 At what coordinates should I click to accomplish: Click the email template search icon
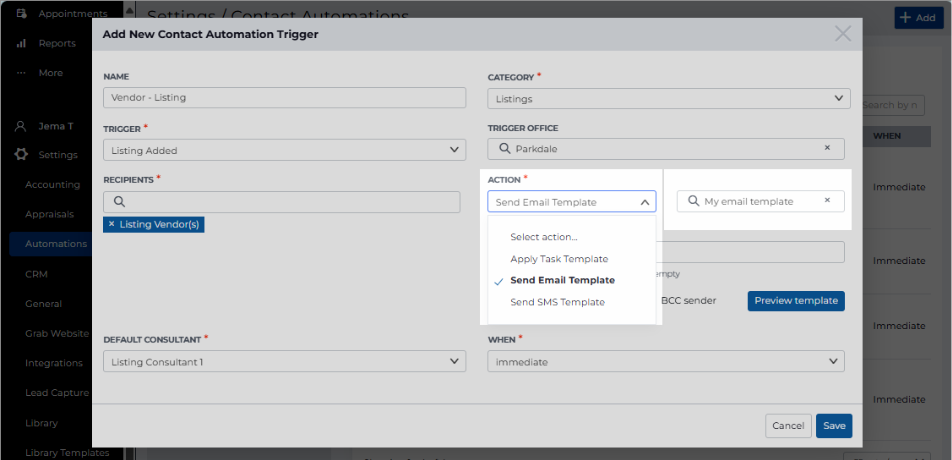693,201
